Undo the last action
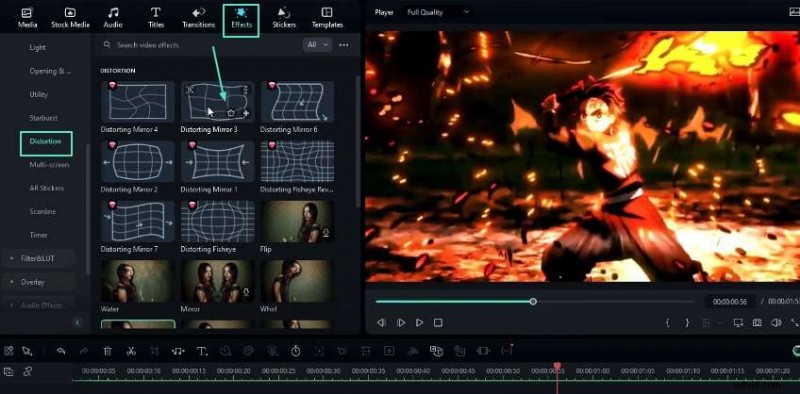800x394 pixels. pos(61,351)
